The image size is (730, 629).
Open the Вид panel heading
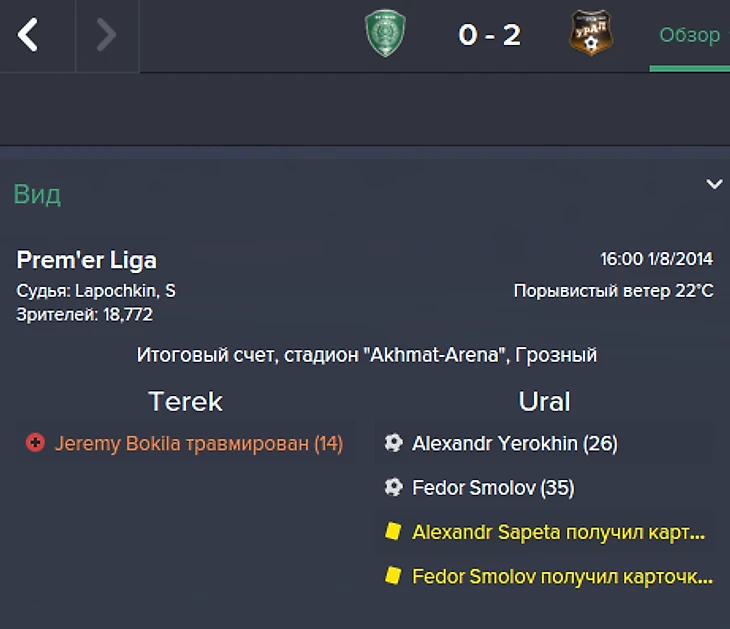37,194
